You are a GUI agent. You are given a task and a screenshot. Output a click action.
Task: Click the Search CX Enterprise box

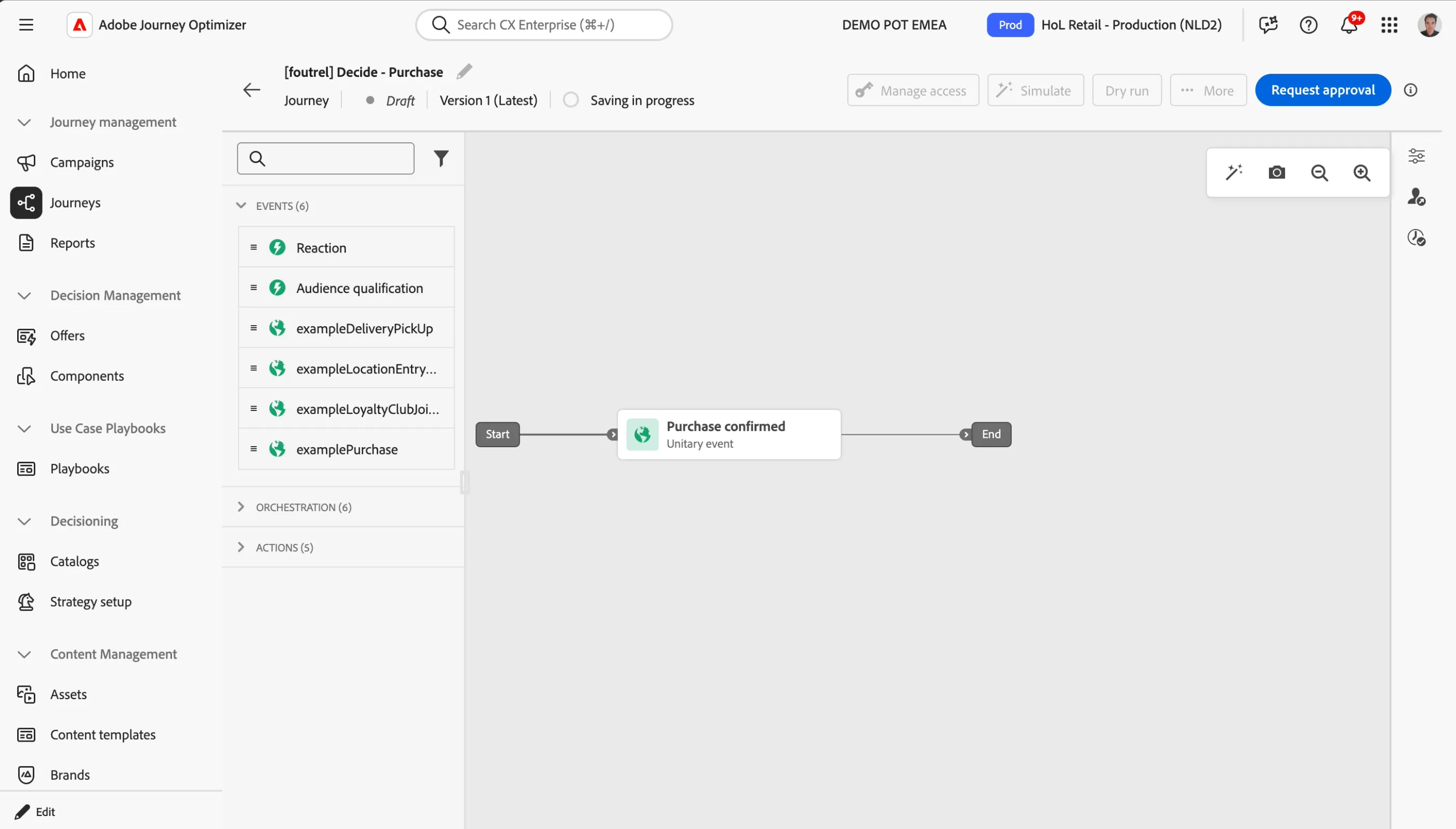(x=545, y=25)
